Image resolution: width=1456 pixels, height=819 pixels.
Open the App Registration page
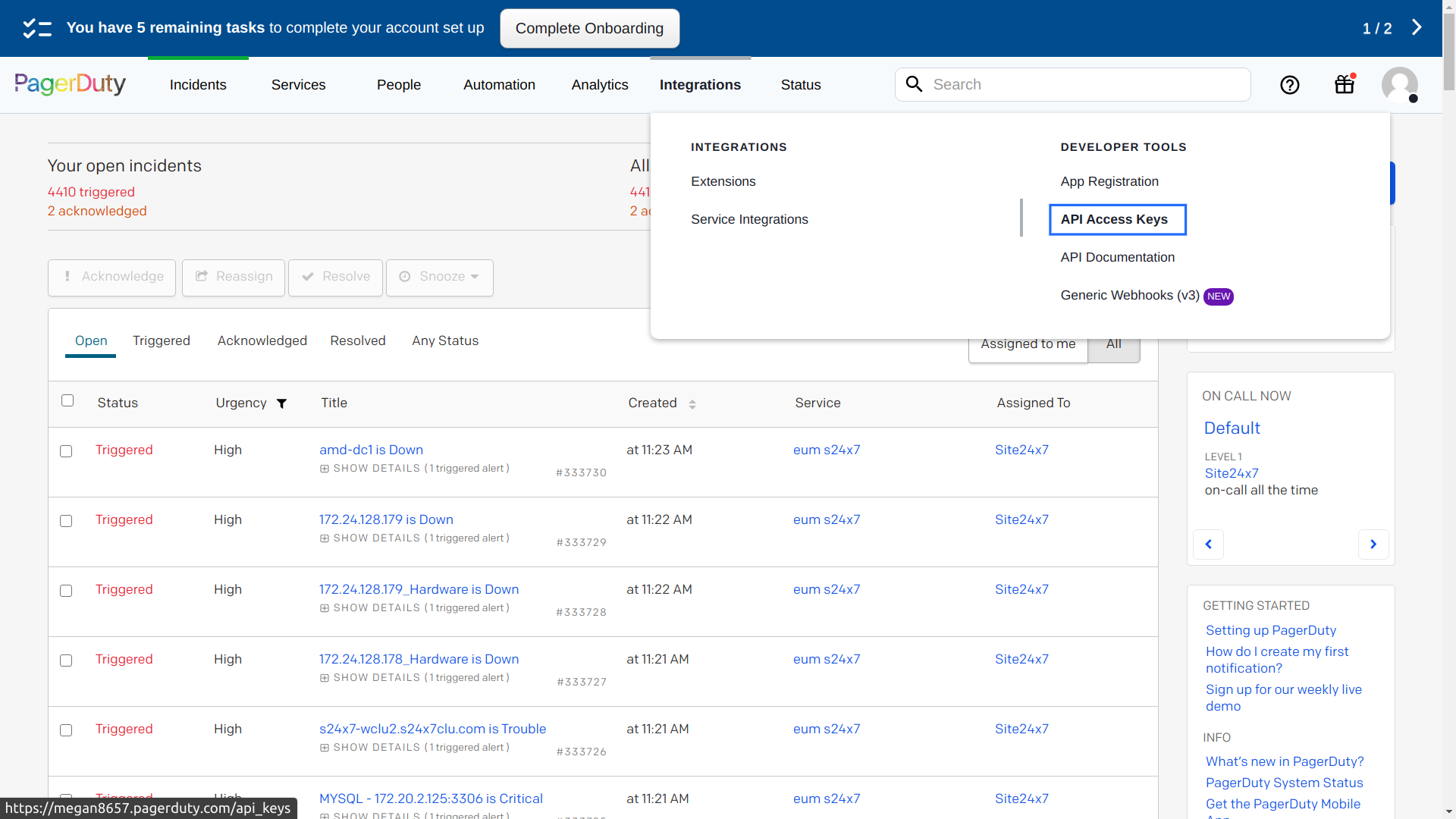click(x=1109, y=181)
